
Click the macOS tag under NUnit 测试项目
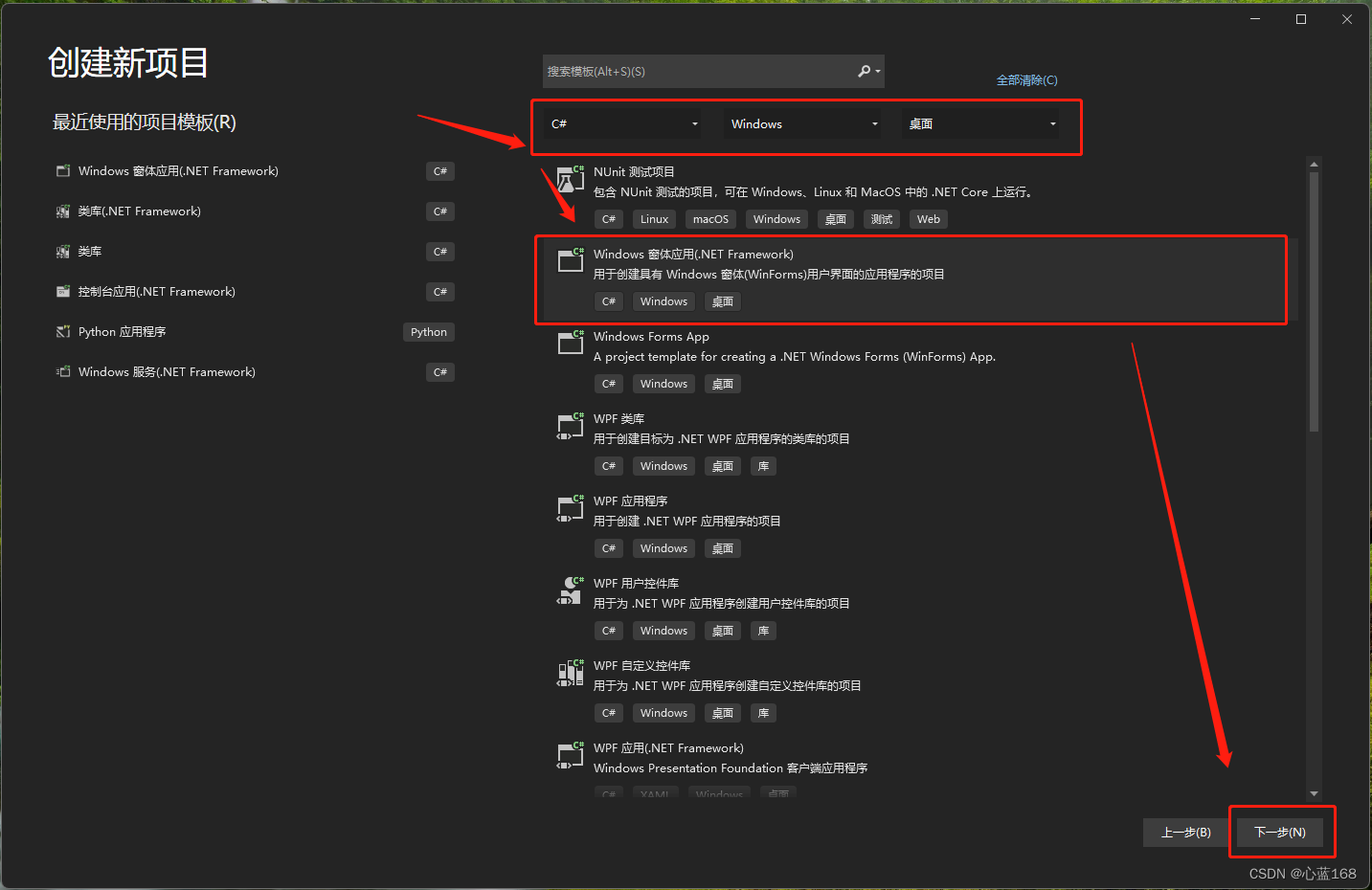coord(710,219)
